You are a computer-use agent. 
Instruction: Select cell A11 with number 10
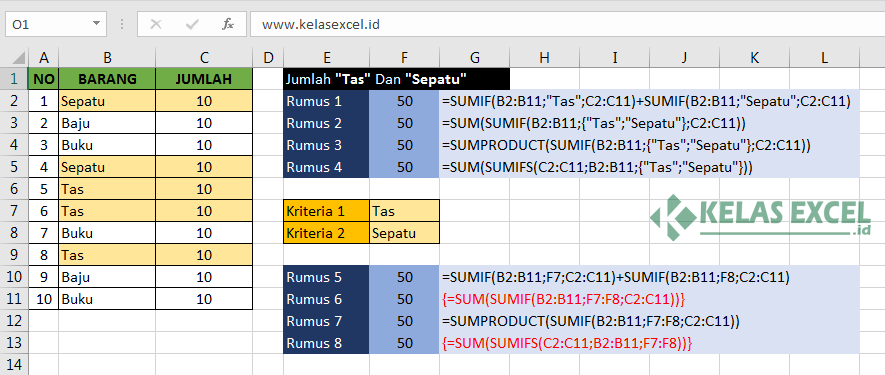point(43,299)
